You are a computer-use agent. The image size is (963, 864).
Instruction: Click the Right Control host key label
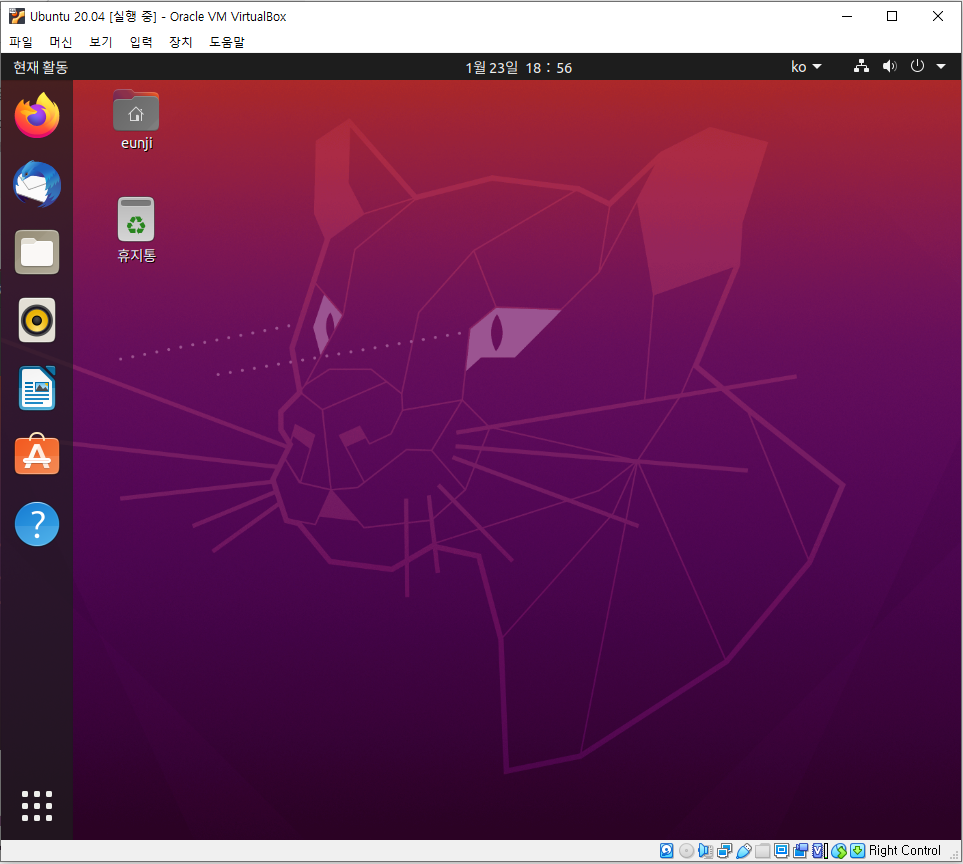[x=904, y=850]
